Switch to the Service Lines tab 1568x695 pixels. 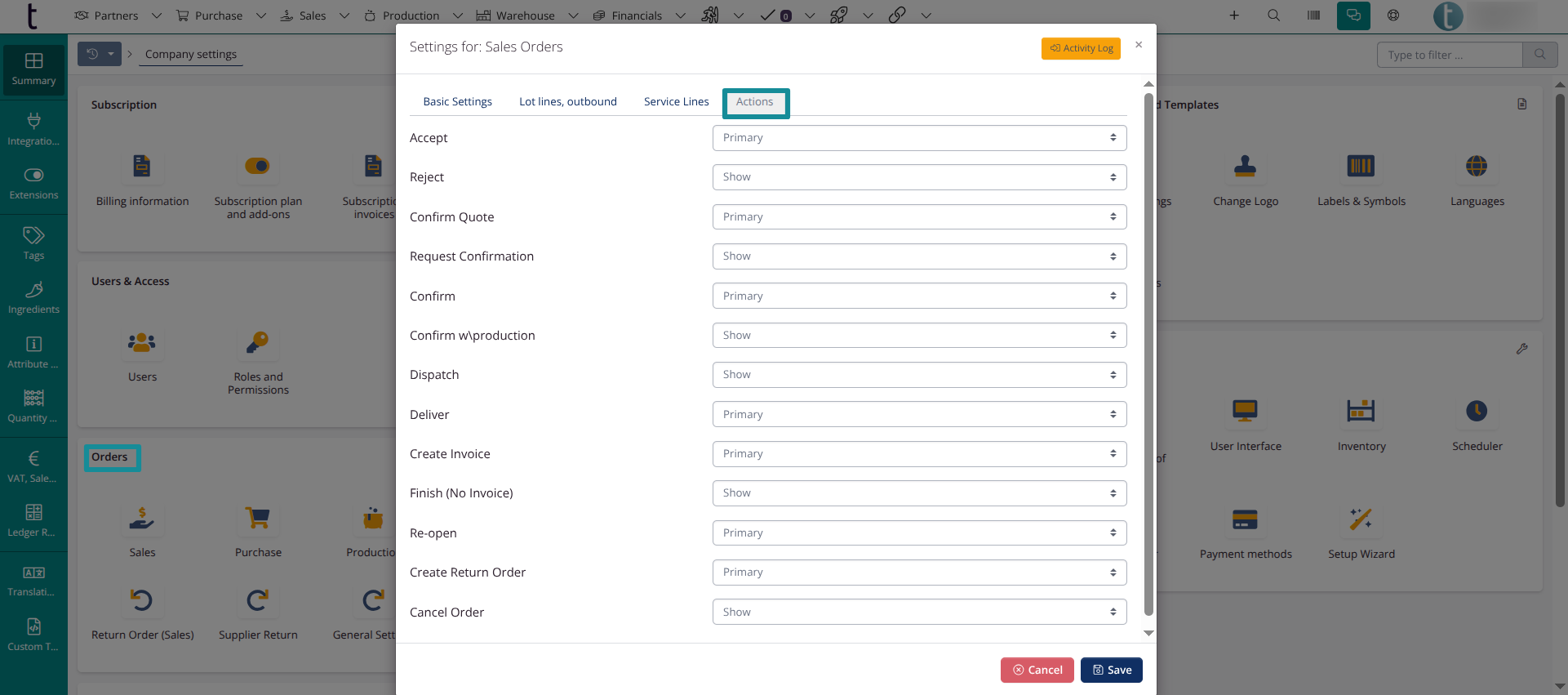click(676, 102)
